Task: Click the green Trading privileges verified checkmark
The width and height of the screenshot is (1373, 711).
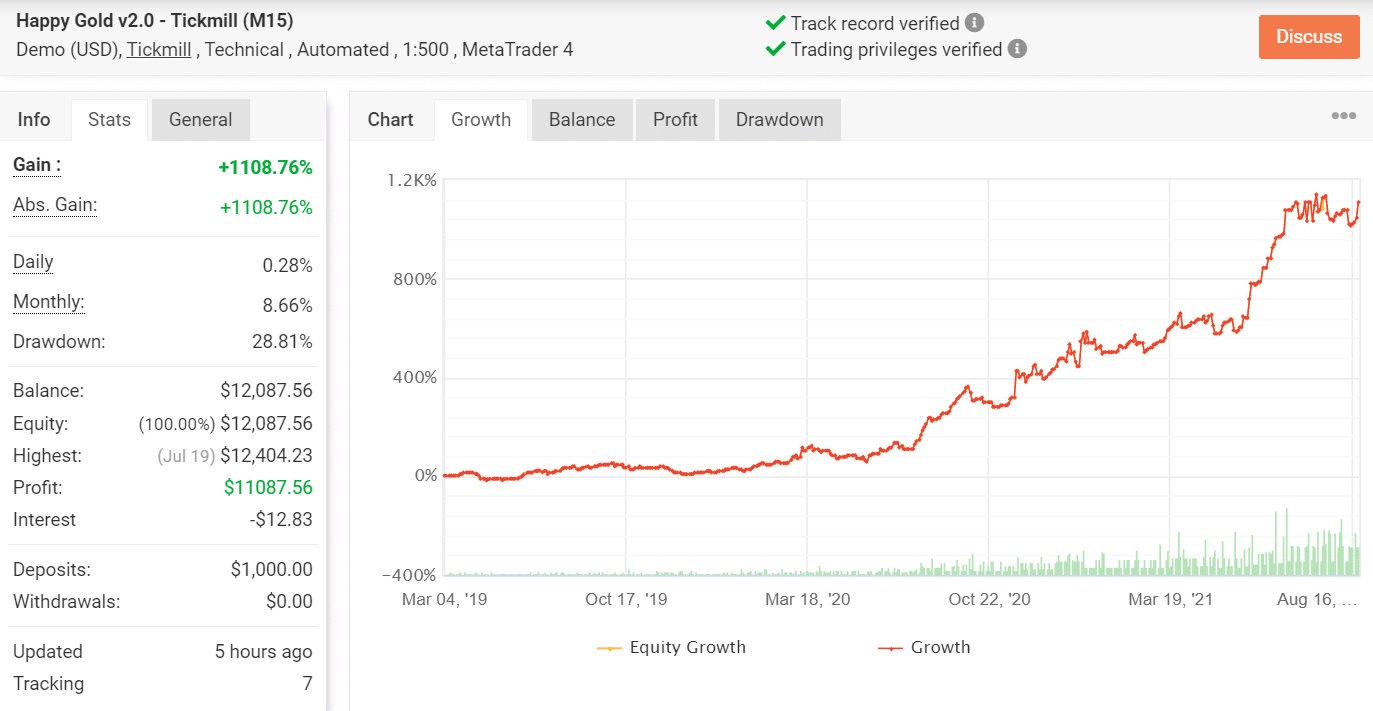Action: click(x=775, y=49)
